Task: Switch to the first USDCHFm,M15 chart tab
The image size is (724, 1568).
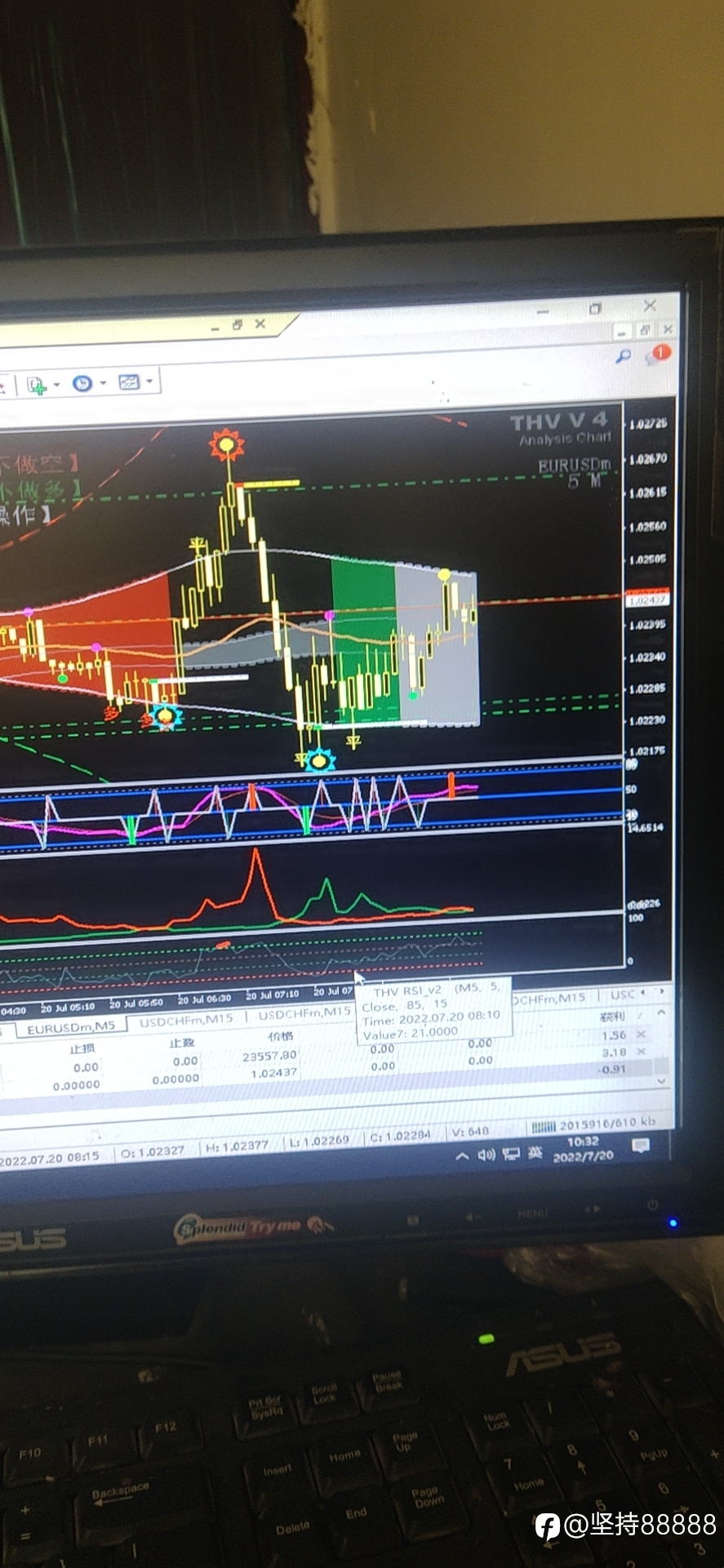Action: click(x=185, y=1020)
